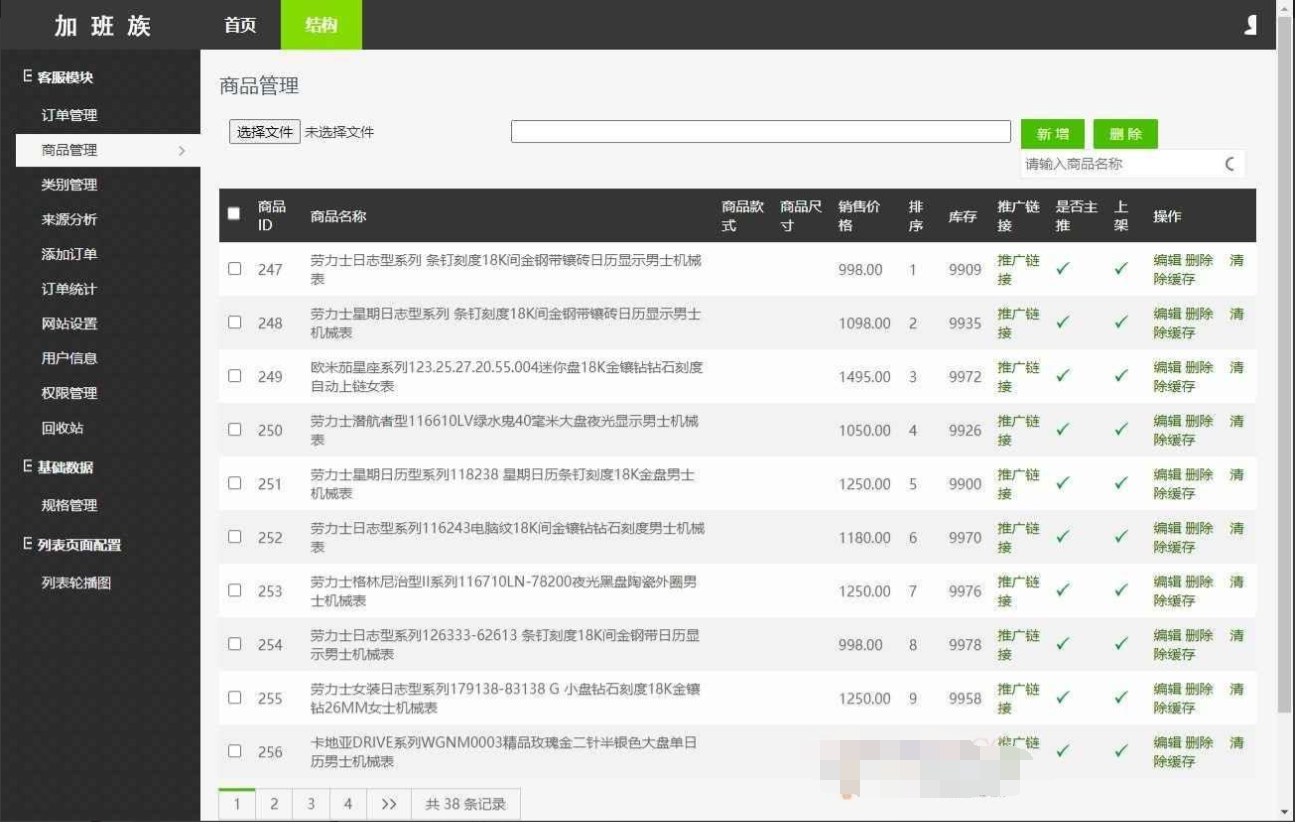Image resolution: width=1295 pixels, height=822 pixels.
Task: Check the checkbox for product ID 253
Action: pos(235,590)
